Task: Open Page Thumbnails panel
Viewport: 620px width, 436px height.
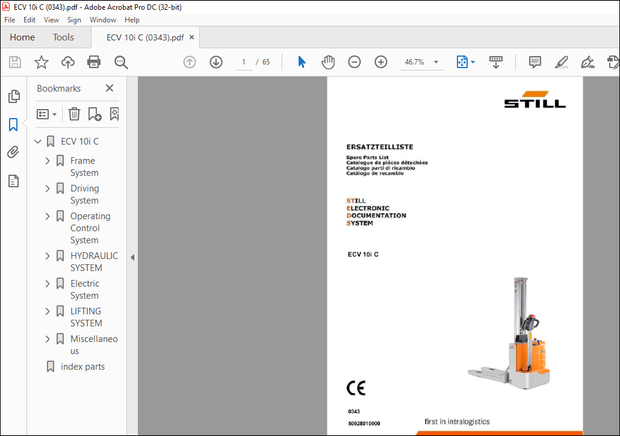Action: tap(14, 96)
